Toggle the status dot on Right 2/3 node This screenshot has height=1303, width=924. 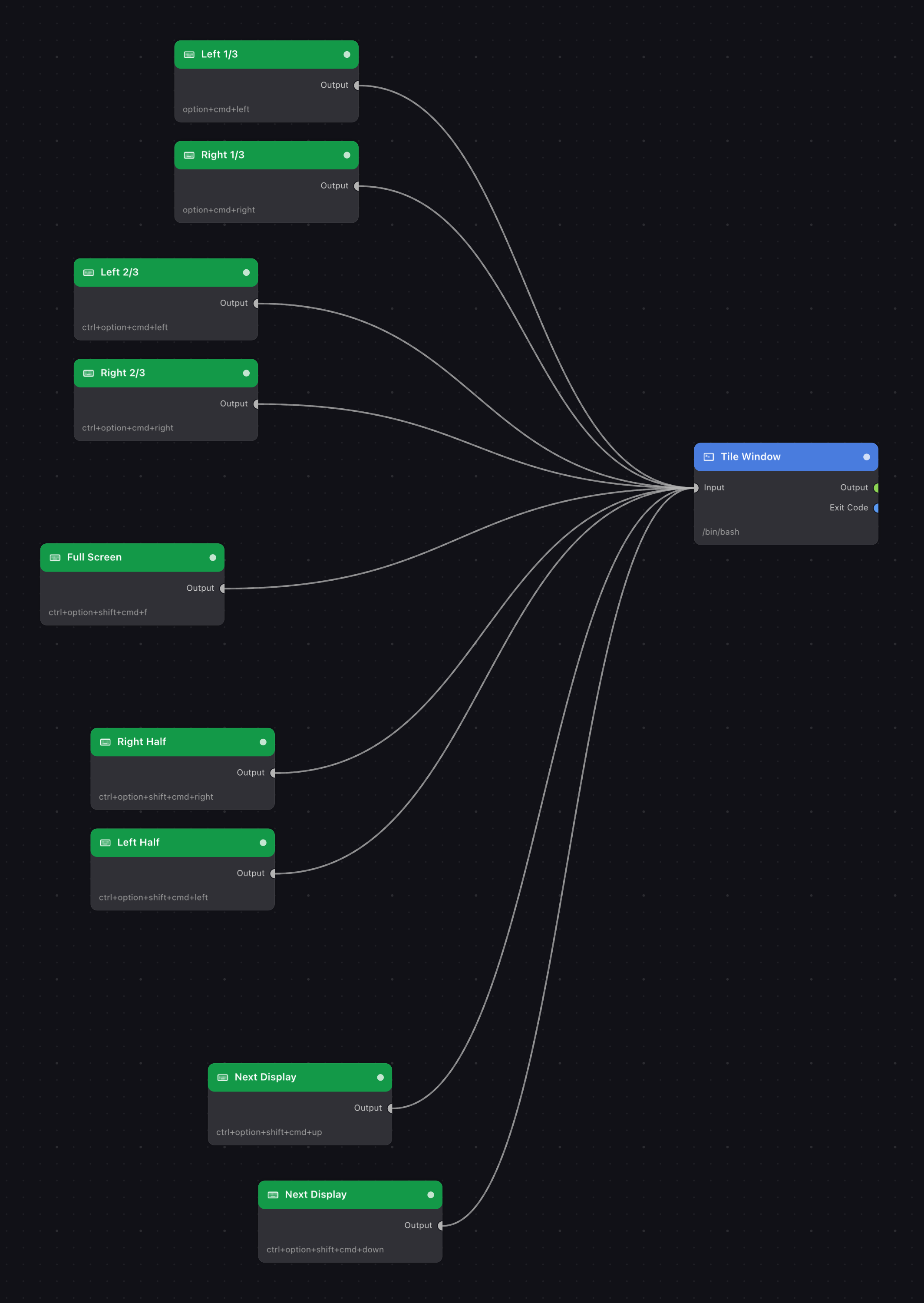click(246, 373)
